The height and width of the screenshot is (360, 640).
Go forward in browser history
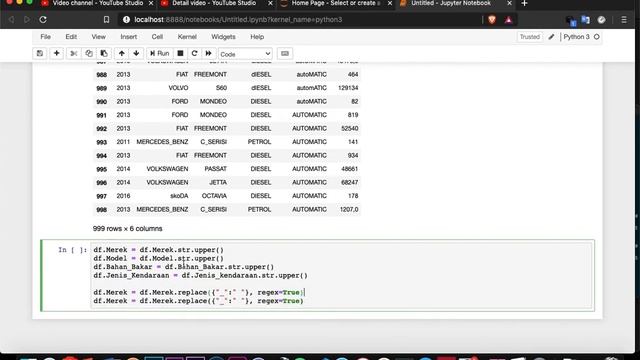27,20
